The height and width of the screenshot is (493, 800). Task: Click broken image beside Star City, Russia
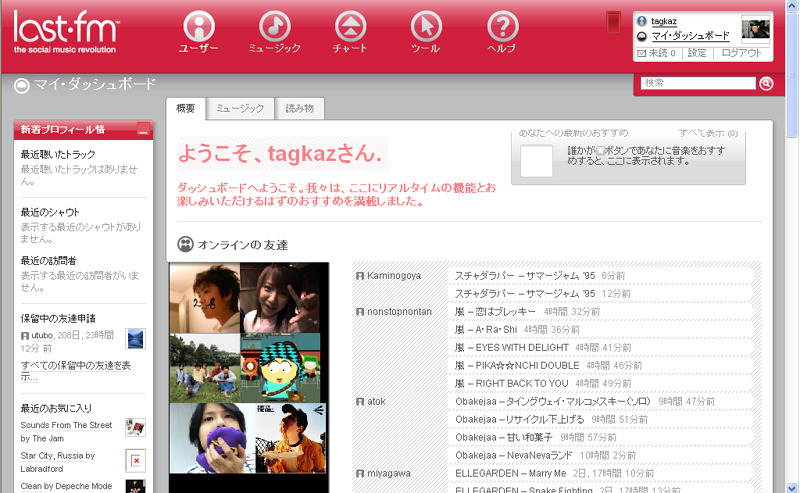coord(135,461)
